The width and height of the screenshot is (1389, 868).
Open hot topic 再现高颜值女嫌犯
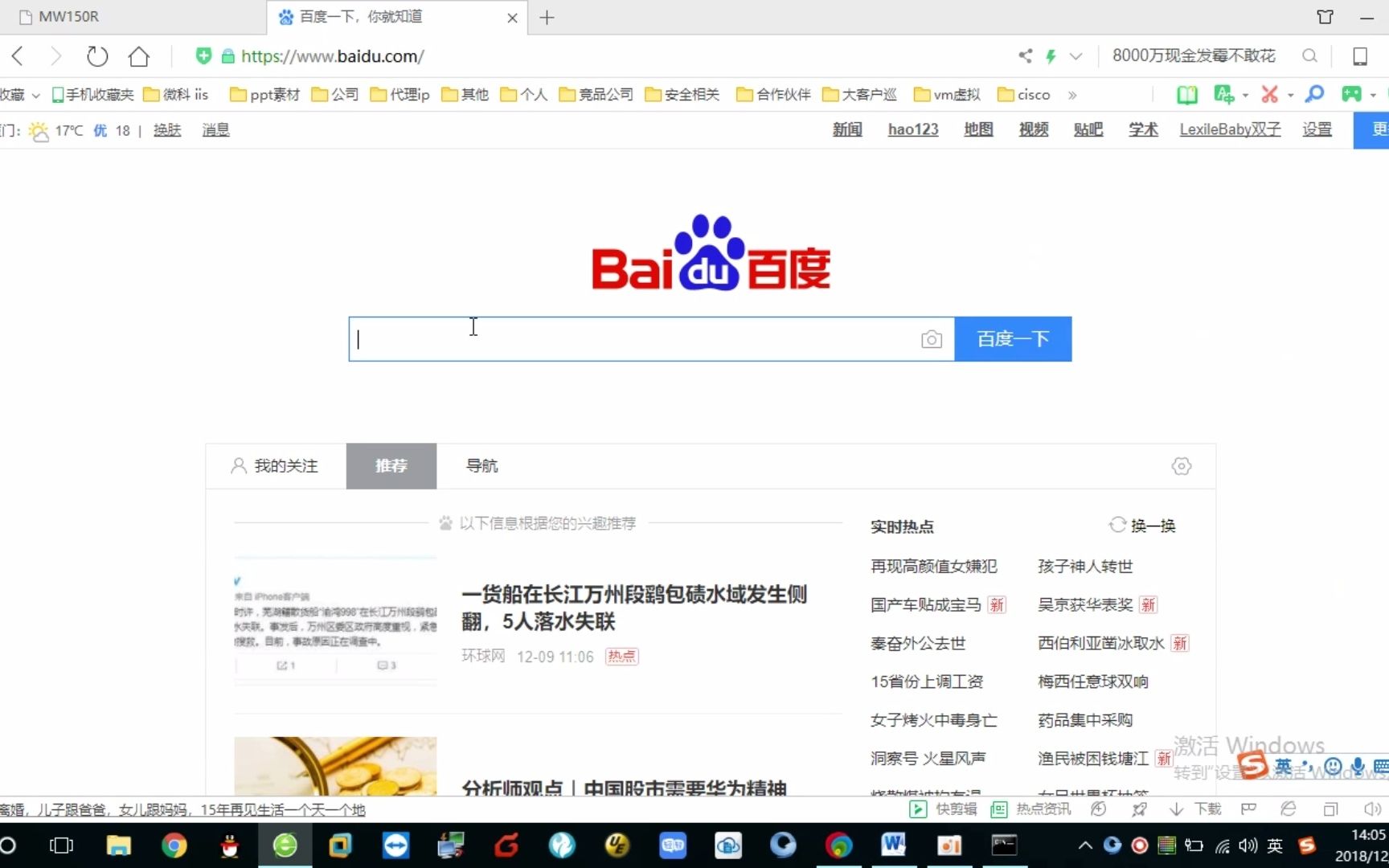[x=933, y=567]
